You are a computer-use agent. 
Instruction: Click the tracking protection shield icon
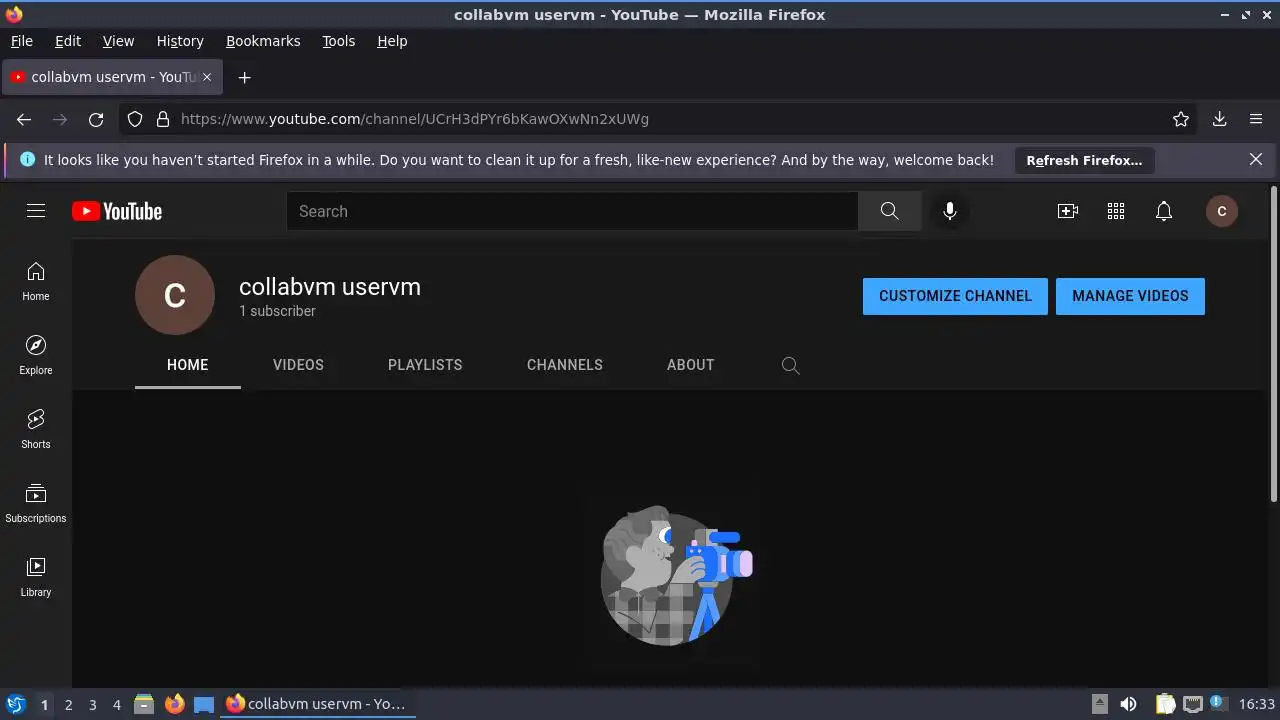coord(135,119)
